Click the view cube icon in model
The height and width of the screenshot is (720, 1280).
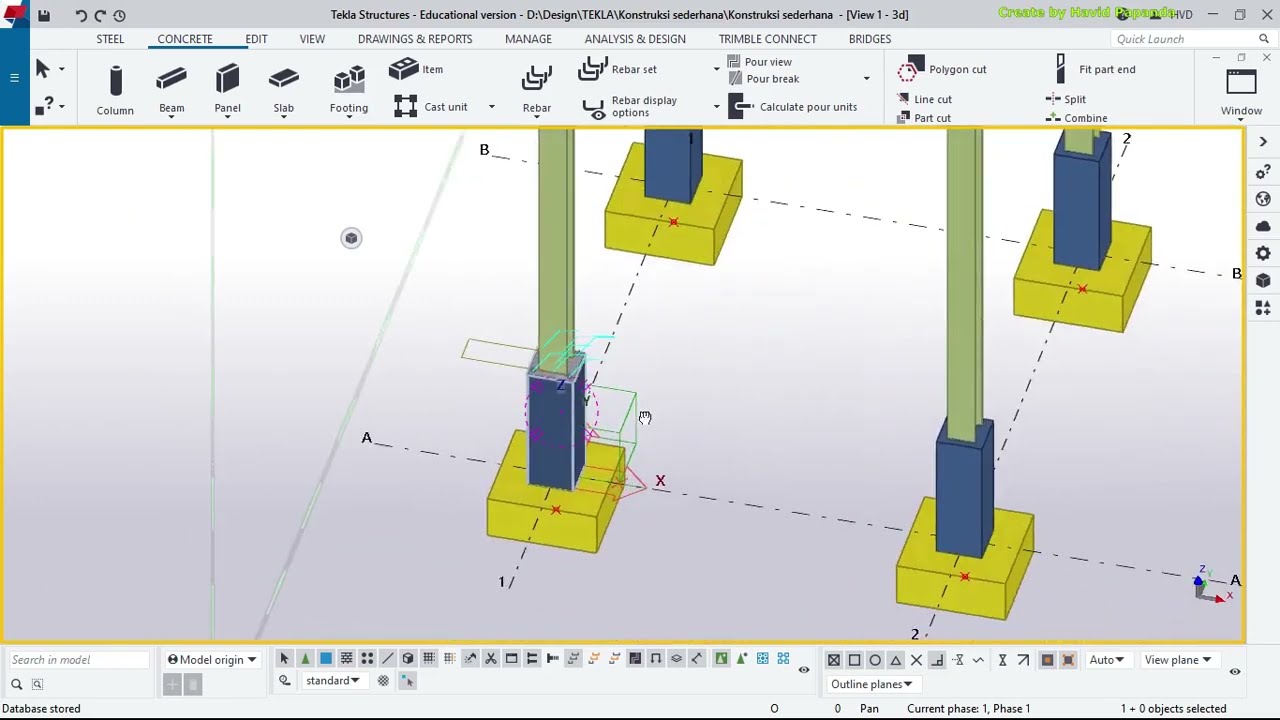coord(351,238)
